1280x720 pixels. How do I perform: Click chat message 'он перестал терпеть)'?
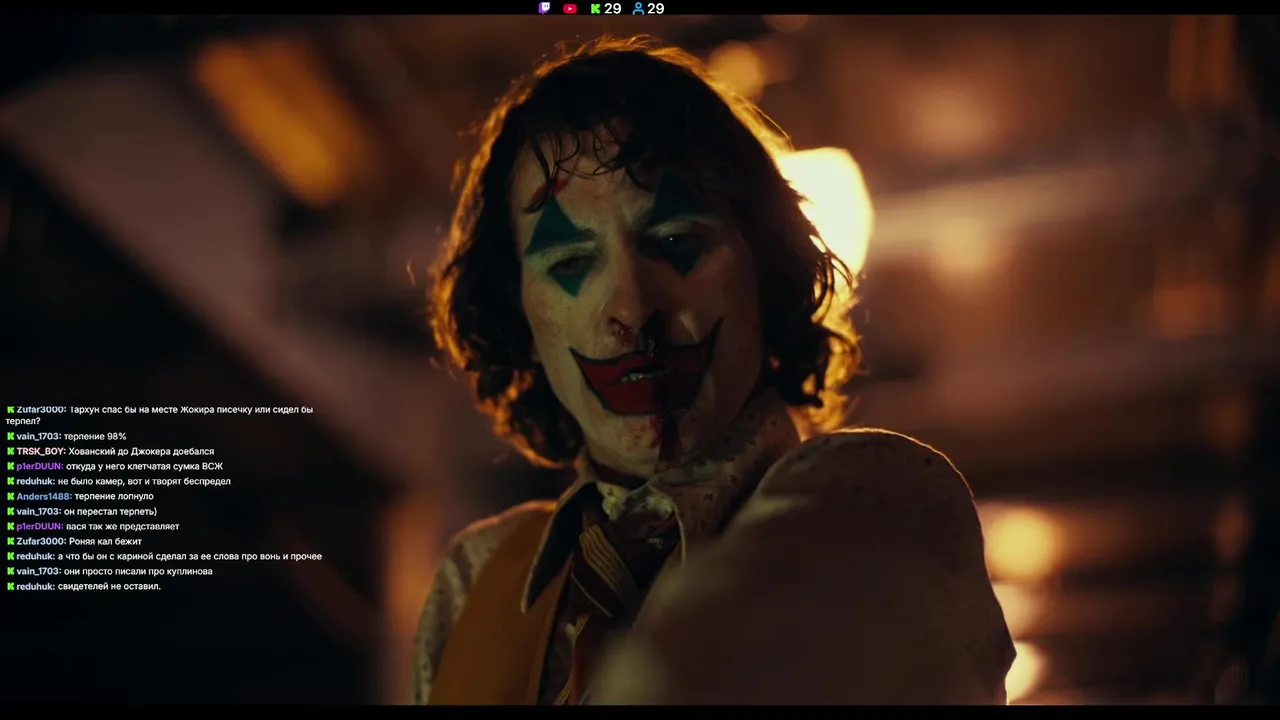[x=110, y=511]
